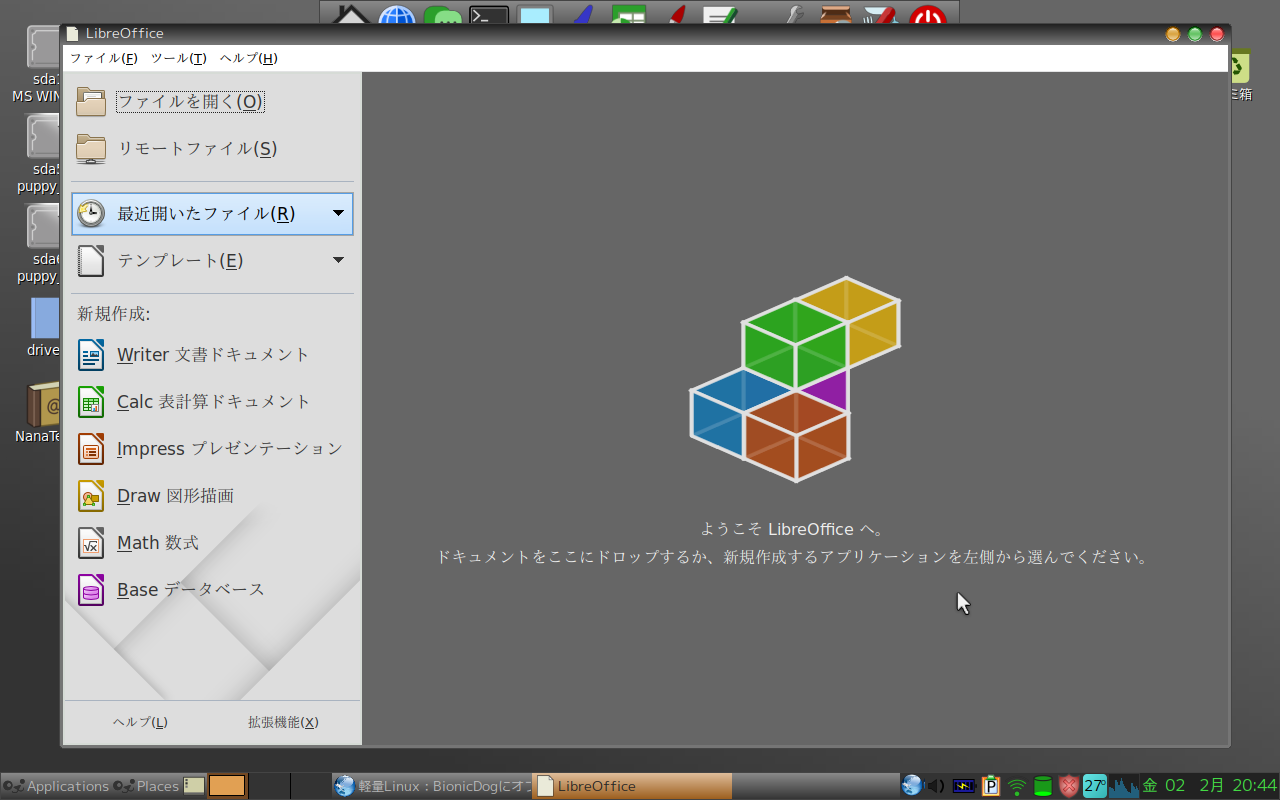Screen dimensions: 1280x800
Task: Click the LibreOffice taskbar window button
Action: (632, 786)
